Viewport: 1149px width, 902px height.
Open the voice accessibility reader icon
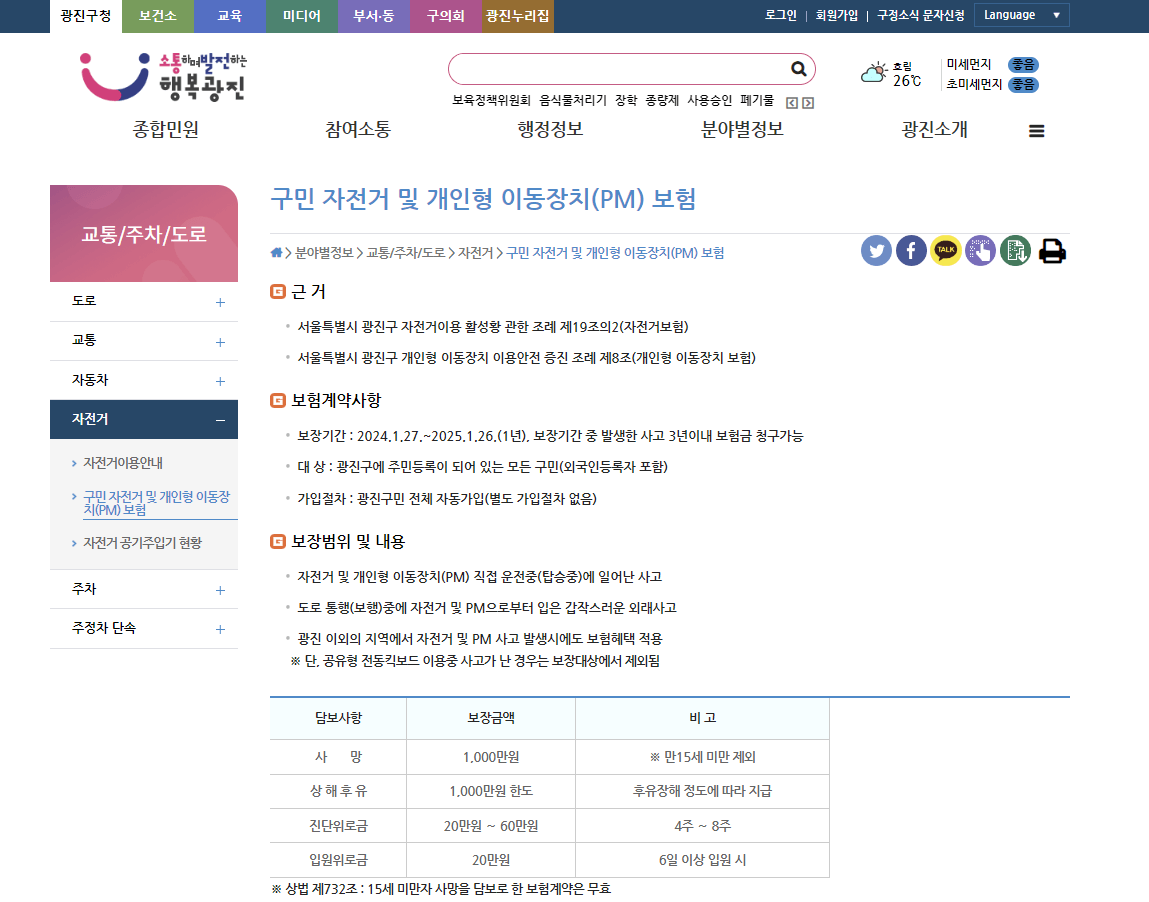[980, 250]
